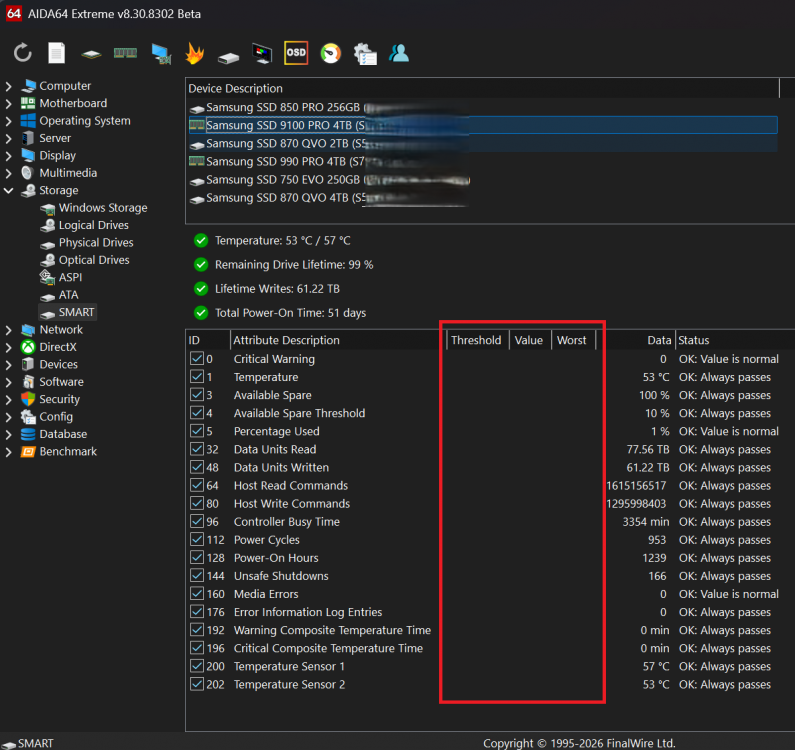Select the DirectX tree node
Image resolution: width=795 pixels, height=750 pixels.
click(x=58, y=347)
